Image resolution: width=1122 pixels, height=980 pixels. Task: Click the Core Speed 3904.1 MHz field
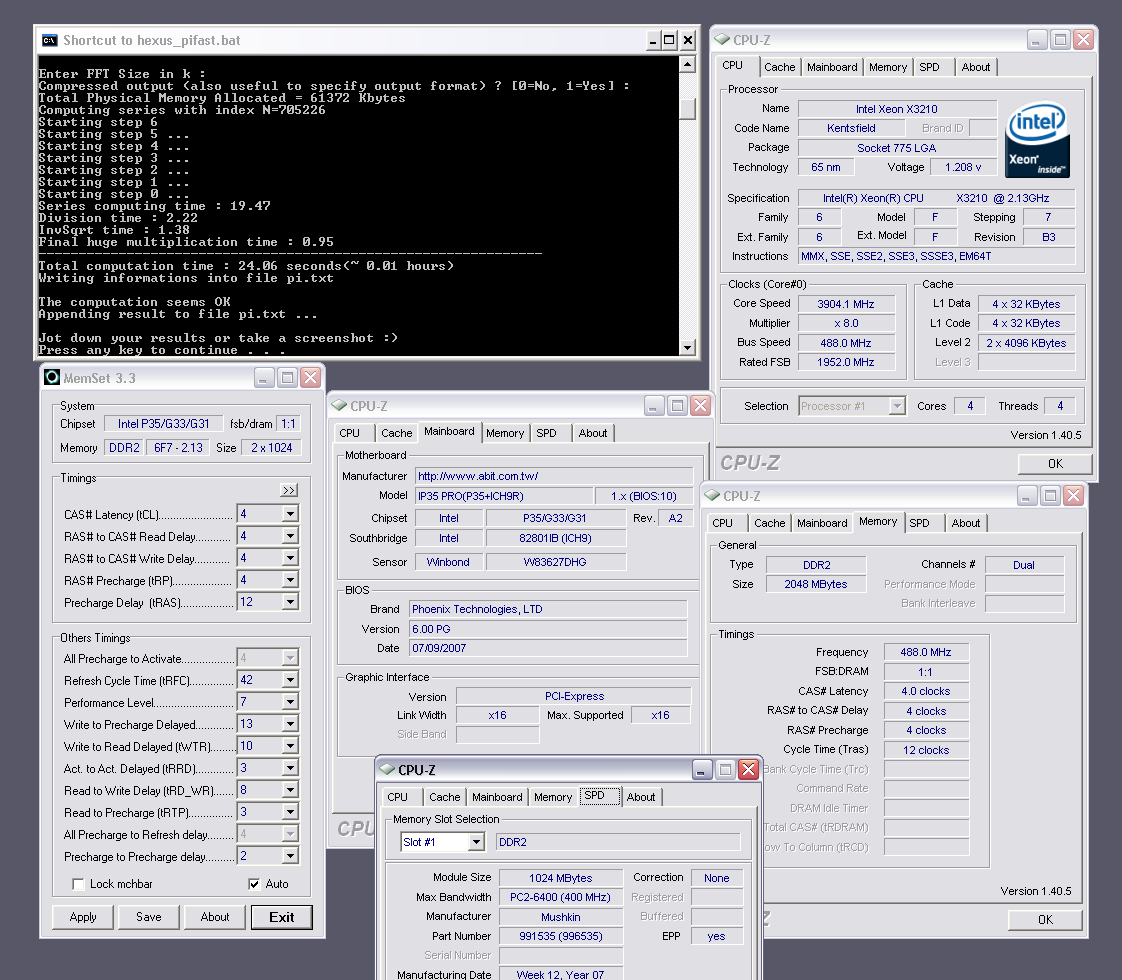pos(846,304)
